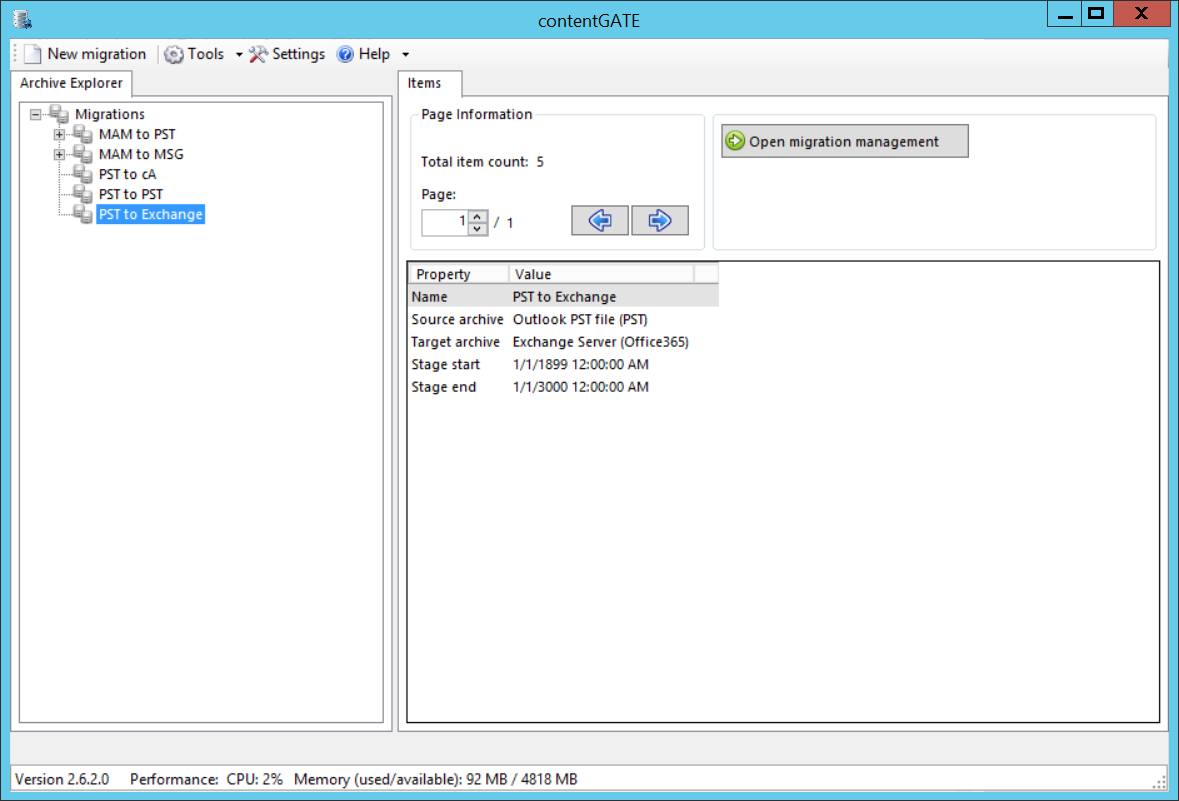Expand the MAM to PST node

pos(59,134)
